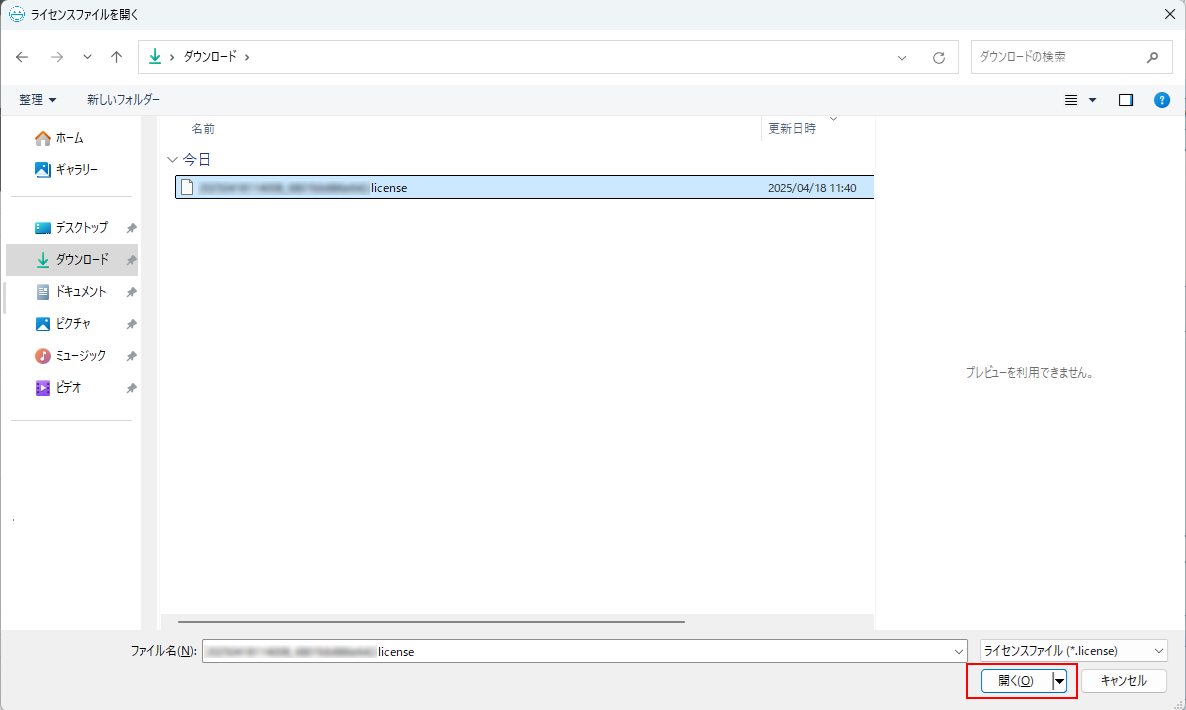Click the Back navigation arrow

pos(23,57)
